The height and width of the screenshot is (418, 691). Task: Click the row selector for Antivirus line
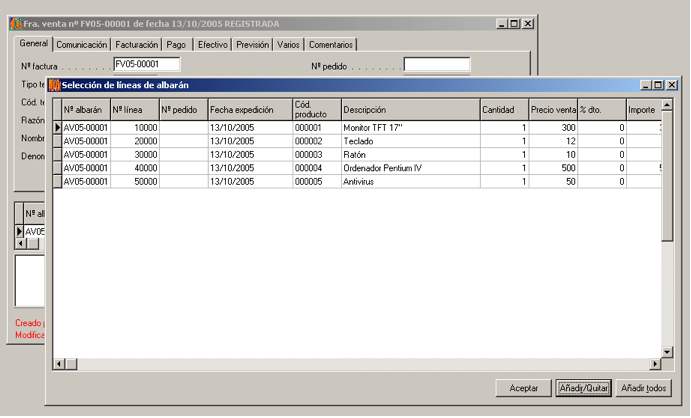(57, 182)
